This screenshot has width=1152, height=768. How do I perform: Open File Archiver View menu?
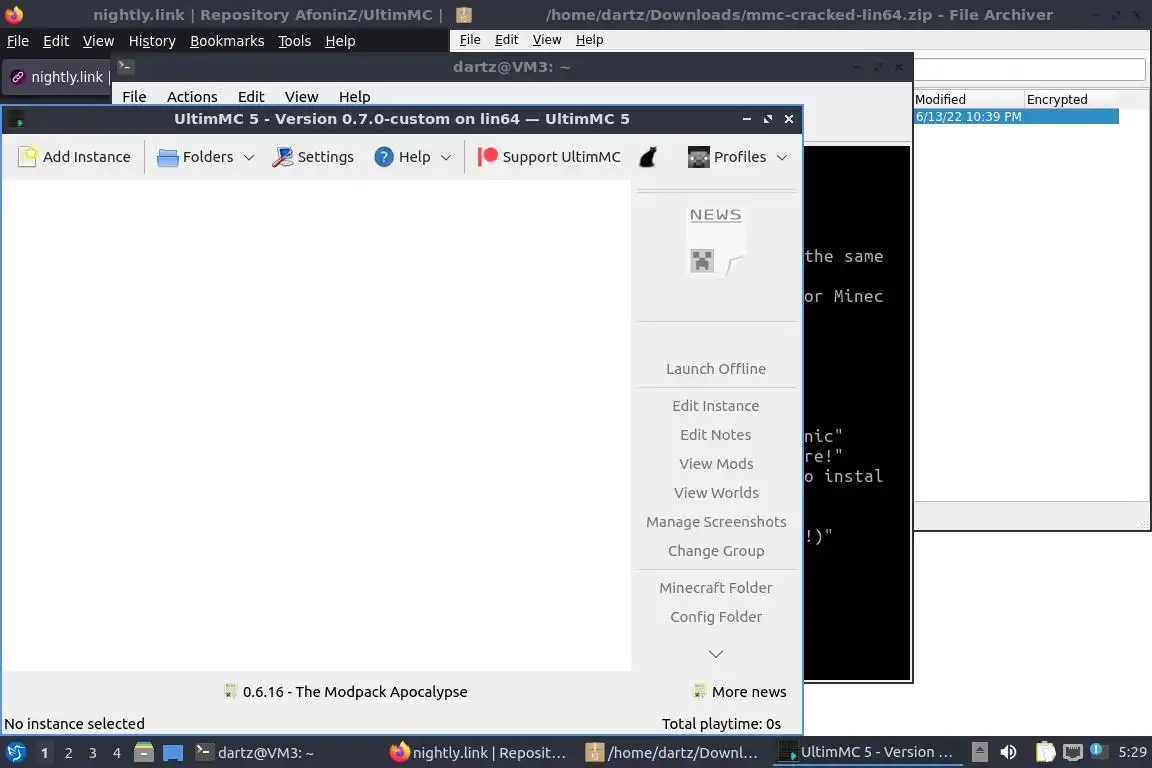point(547,40)
